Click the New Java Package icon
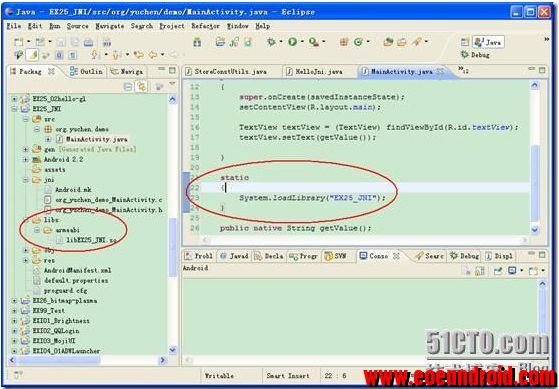This screenshot has height=389, width=559. pyautogui.click(x=344, y=42)
